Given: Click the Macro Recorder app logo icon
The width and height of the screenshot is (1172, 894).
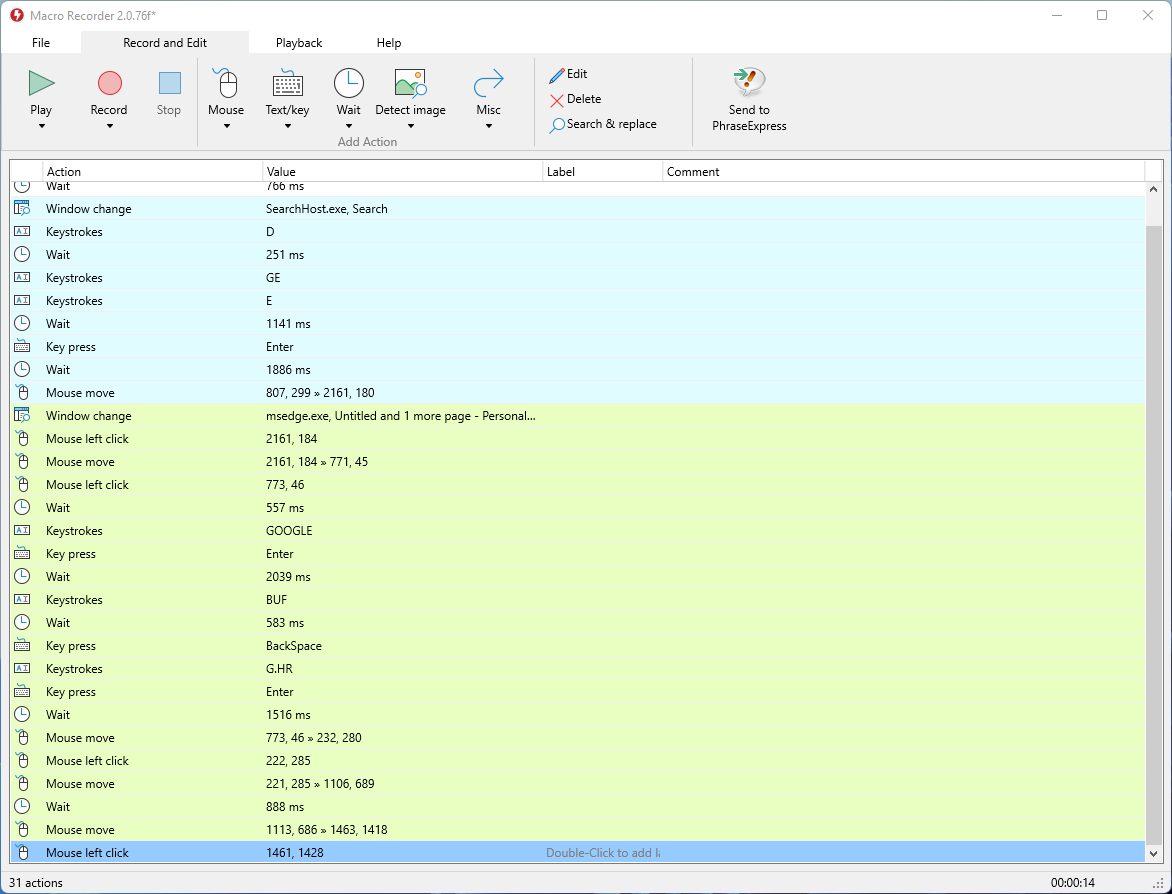Looking at the screenshot, I should [x=16, y=15].
